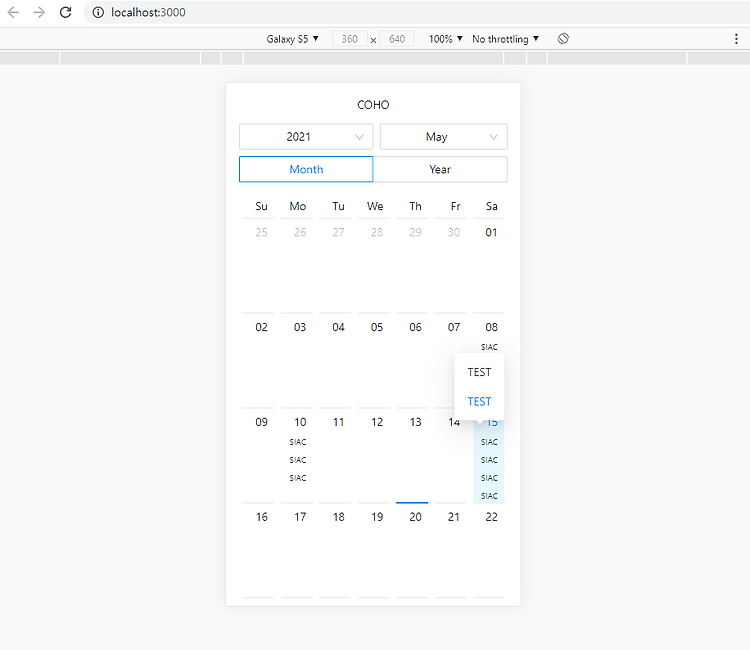Select date 10 in the calendar
This screenshot has width=750, height=650.
300,422
